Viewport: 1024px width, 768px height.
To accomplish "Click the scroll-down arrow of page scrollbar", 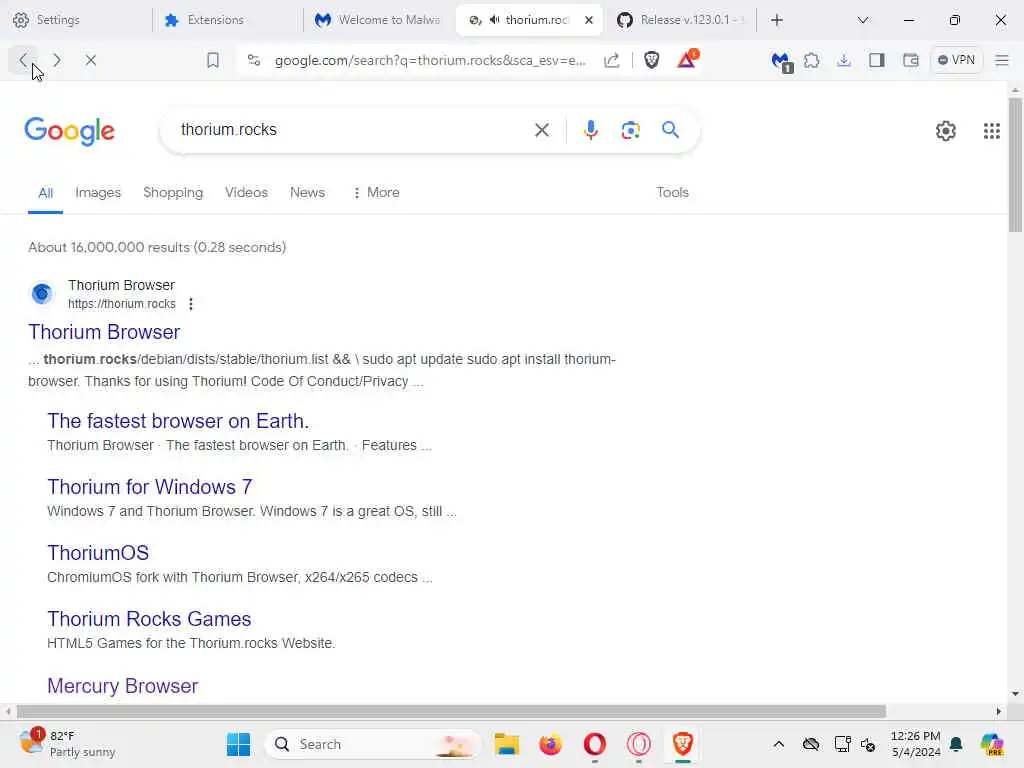I will tap(1015, 694).
